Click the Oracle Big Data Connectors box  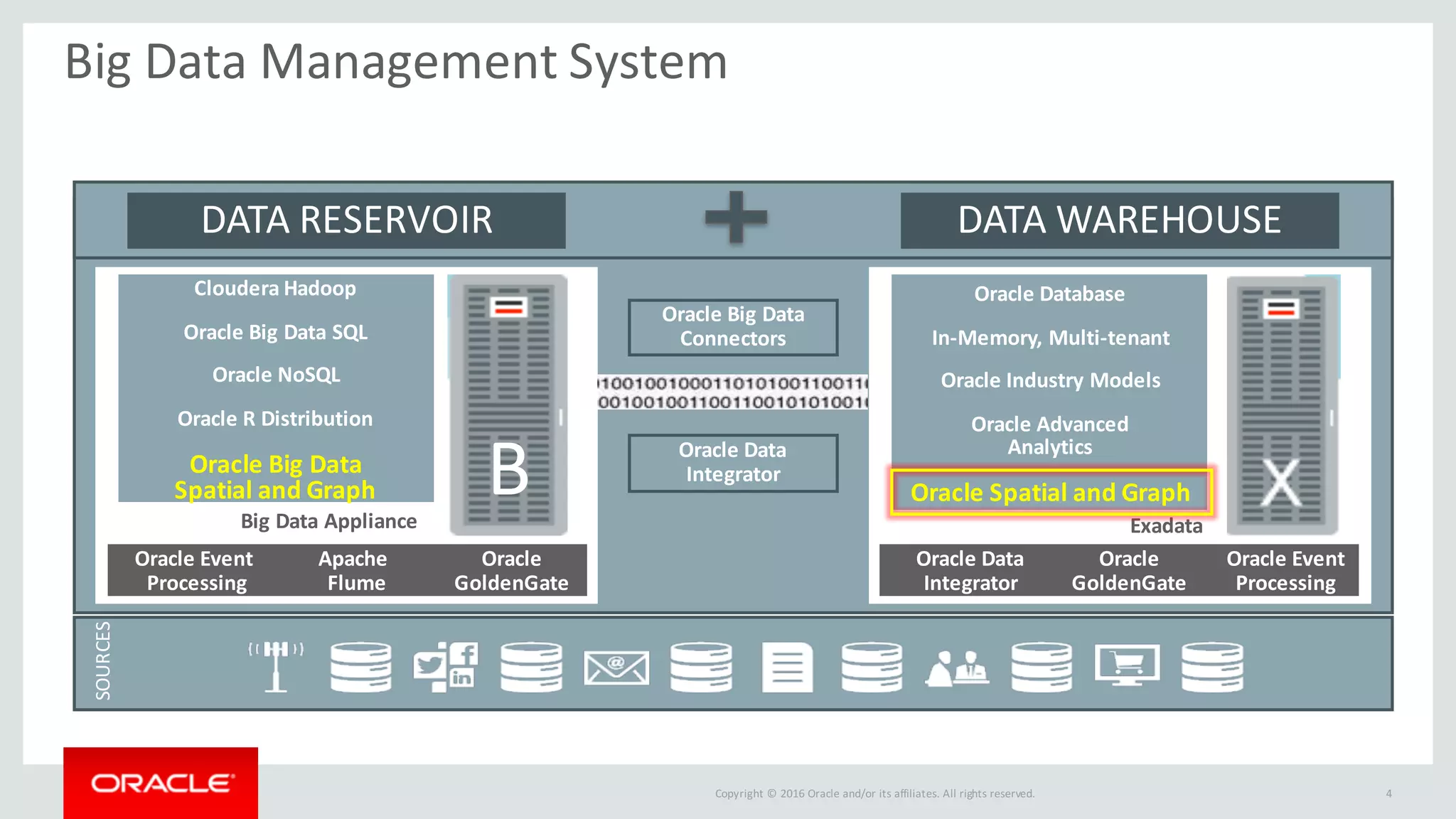point(733,327)
